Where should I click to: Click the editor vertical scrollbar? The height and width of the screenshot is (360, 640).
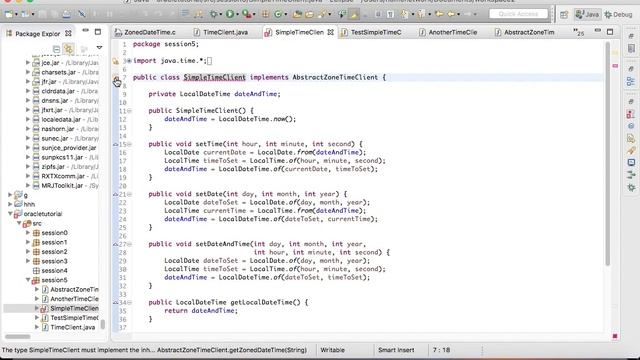point(607,154)
